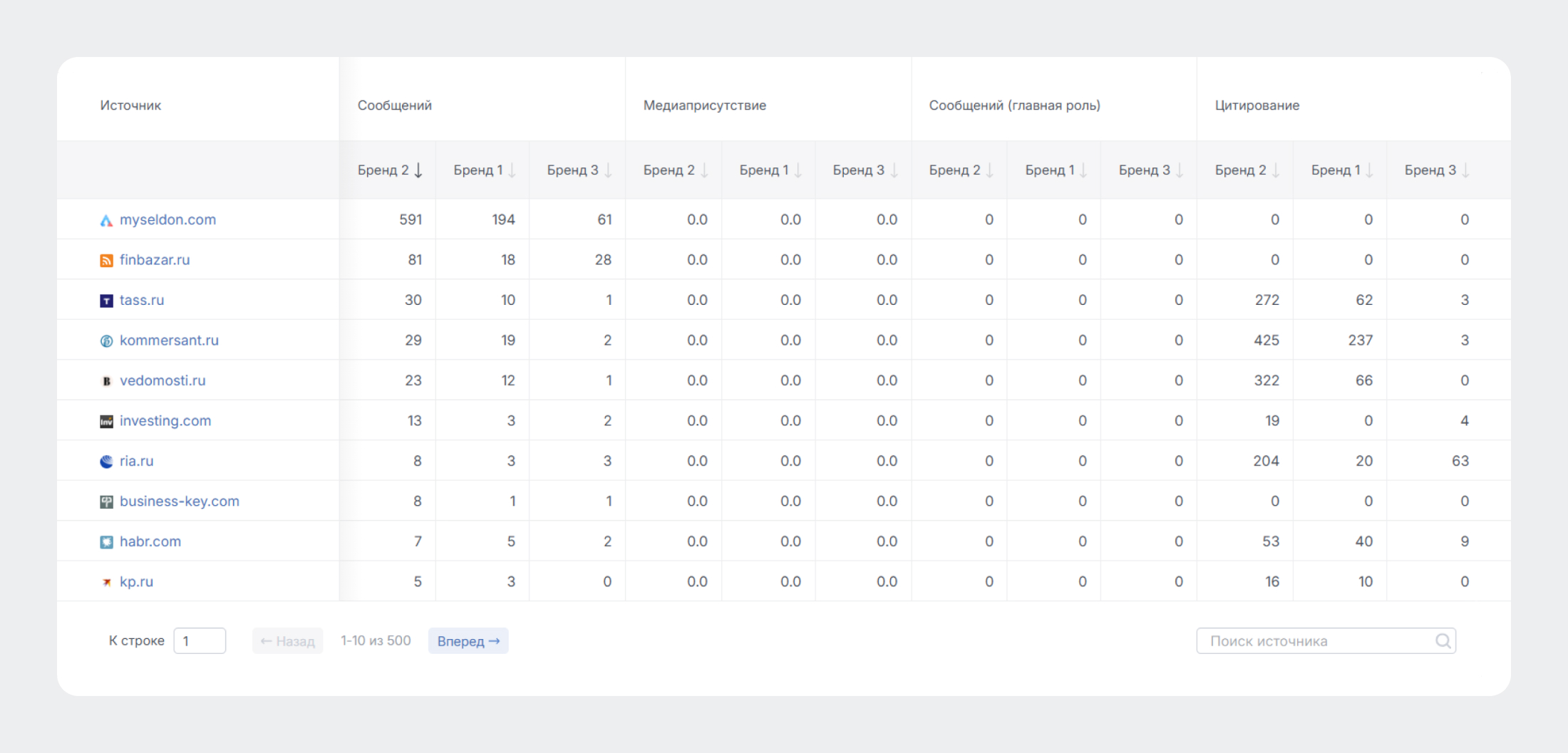
Task: Click the Поиск источника search field
Action: pyautogui.click(x=1315, y=641)
